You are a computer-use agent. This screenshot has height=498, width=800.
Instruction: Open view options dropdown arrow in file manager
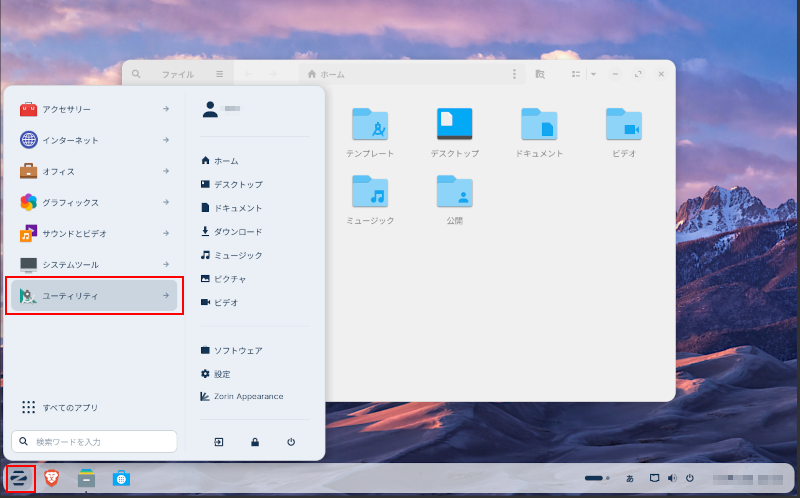click(593, 74)
